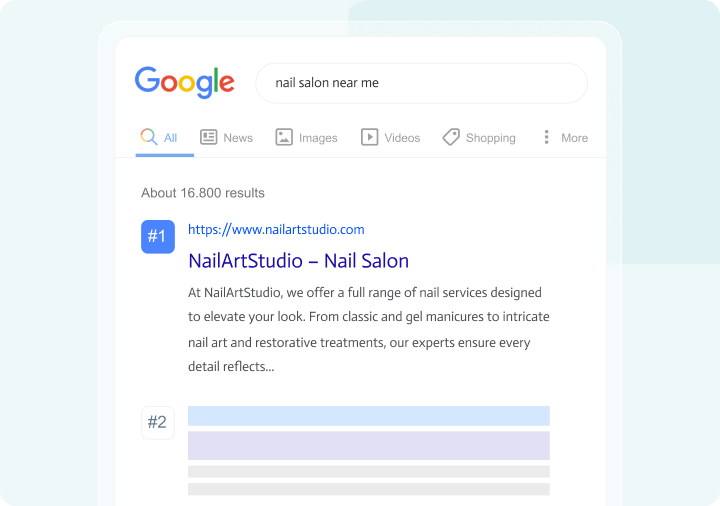Image resolution: width=720 pixels, height=506 pixels.
Task: Click the #1 rank badge
Action: point(158,236)
